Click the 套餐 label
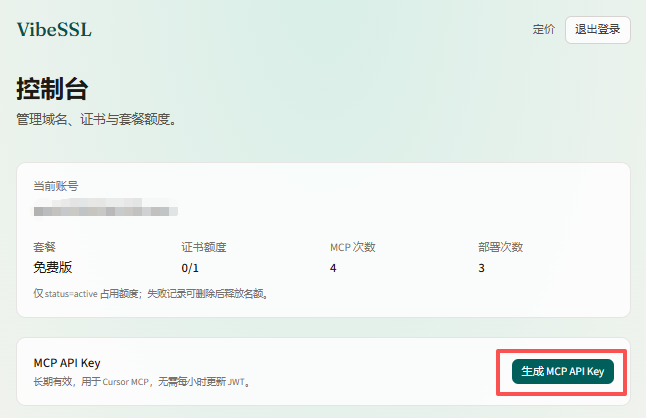The width and height of the screenshot is (646, 418). [x=44, y=247]
